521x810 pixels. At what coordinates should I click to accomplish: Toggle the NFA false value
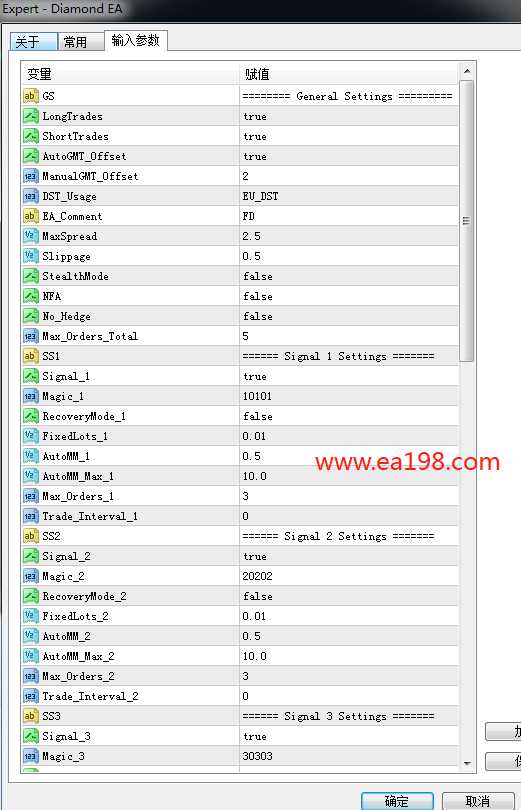(349, 296)
